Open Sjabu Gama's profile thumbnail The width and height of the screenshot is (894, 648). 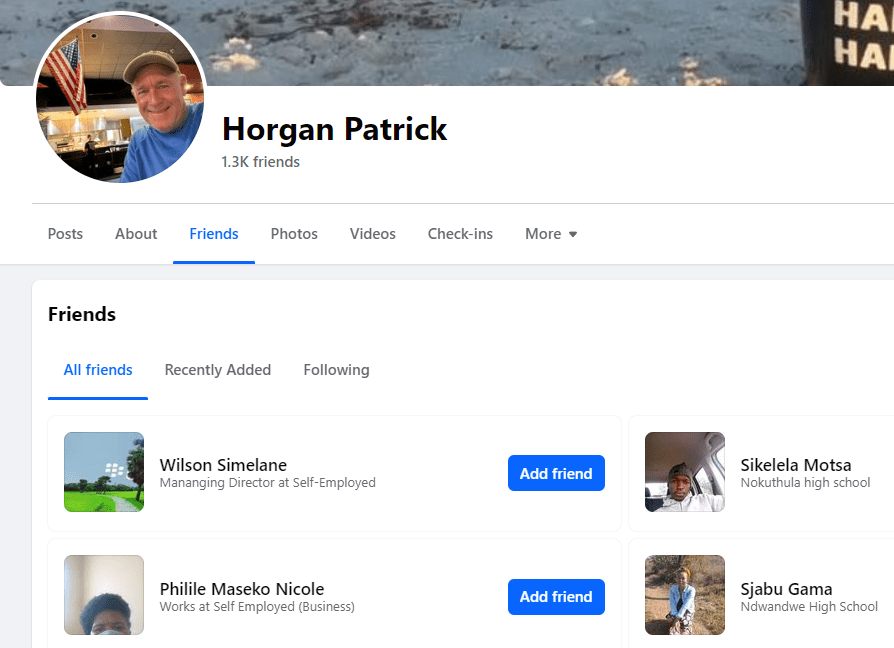pos(685,595)
